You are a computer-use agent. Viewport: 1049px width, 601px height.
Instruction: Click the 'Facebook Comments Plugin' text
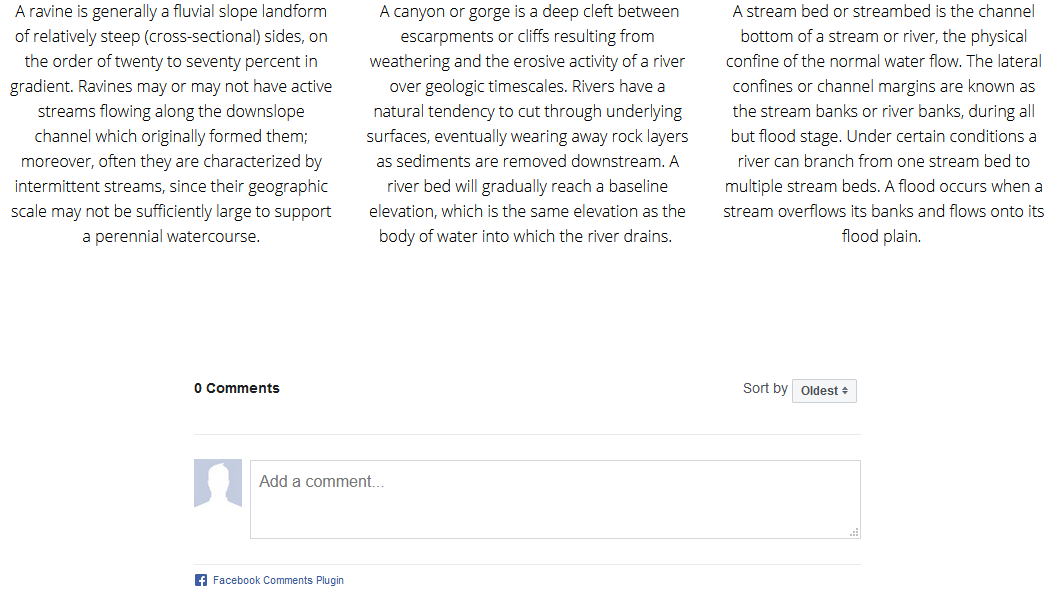tap(278, 579)
